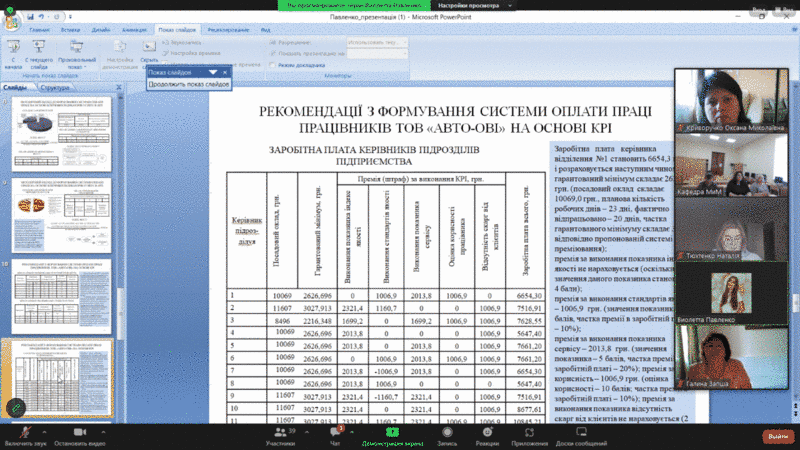800x450 pixels.
Task: Select slide thumbnail with pie chart
Action: [62, 134]
